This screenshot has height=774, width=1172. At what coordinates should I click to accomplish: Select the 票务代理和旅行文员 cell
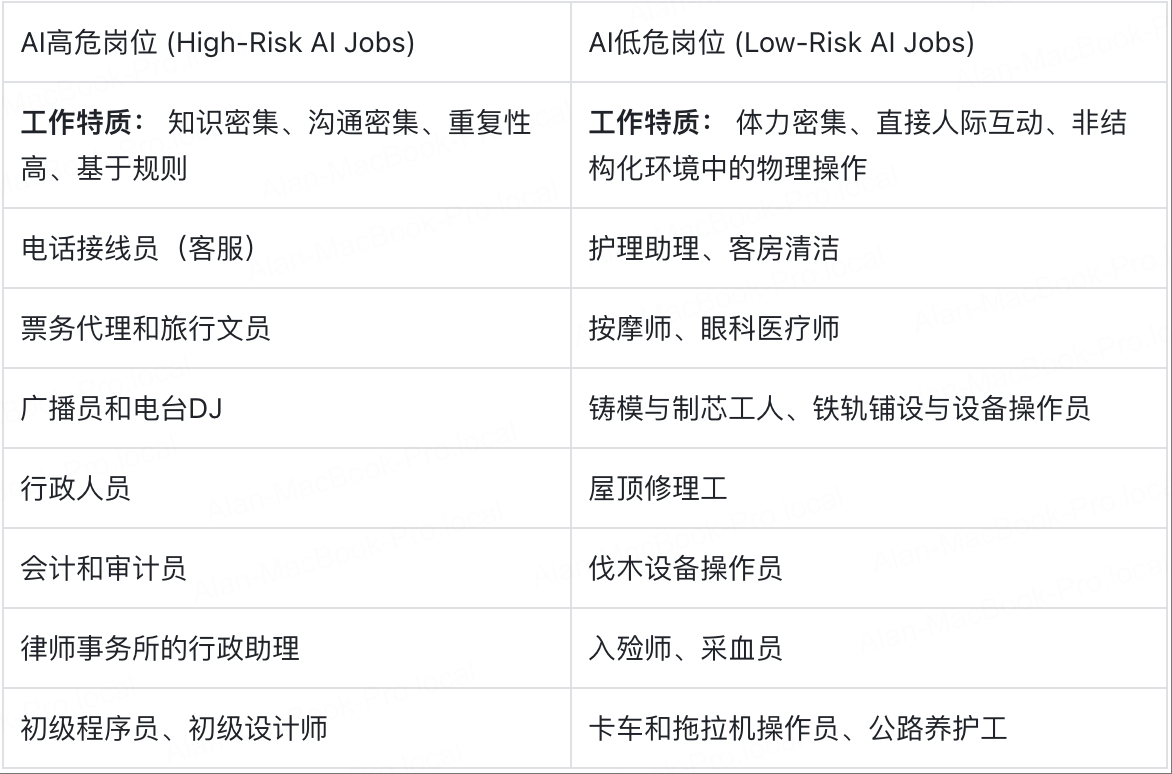(x=287, y=328)
